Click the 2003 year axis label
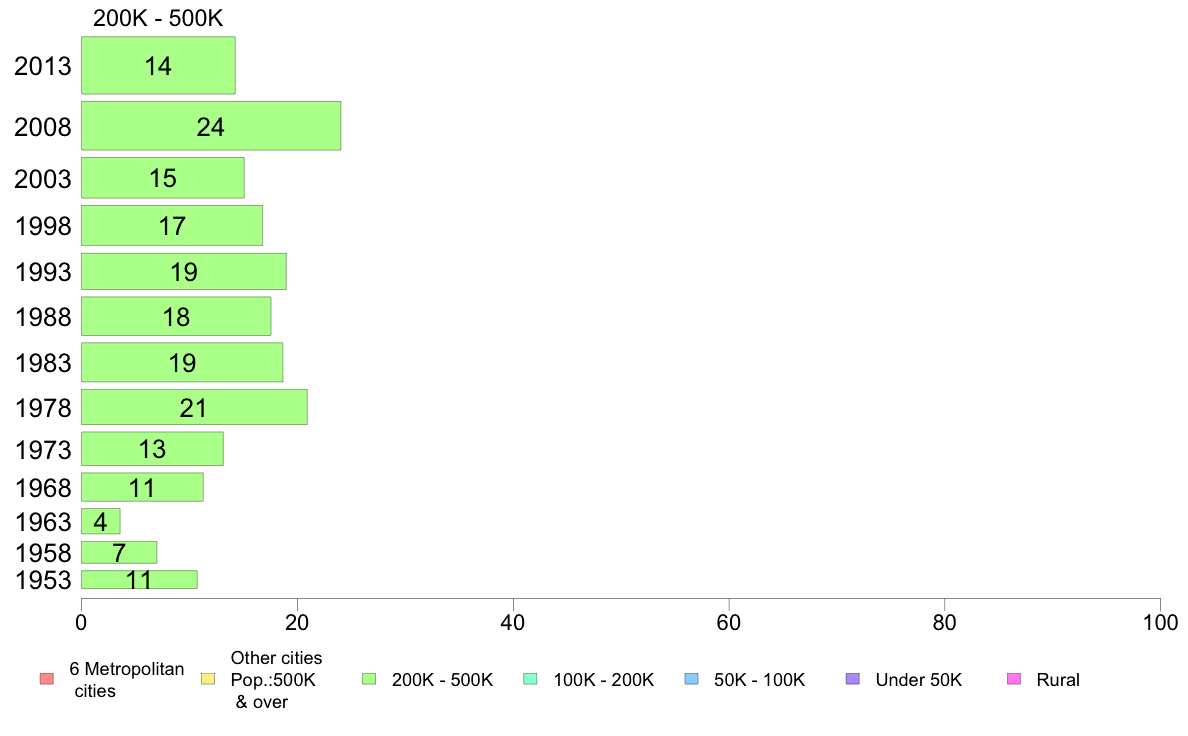The image size is (1188, 736). tap(42, 179)
